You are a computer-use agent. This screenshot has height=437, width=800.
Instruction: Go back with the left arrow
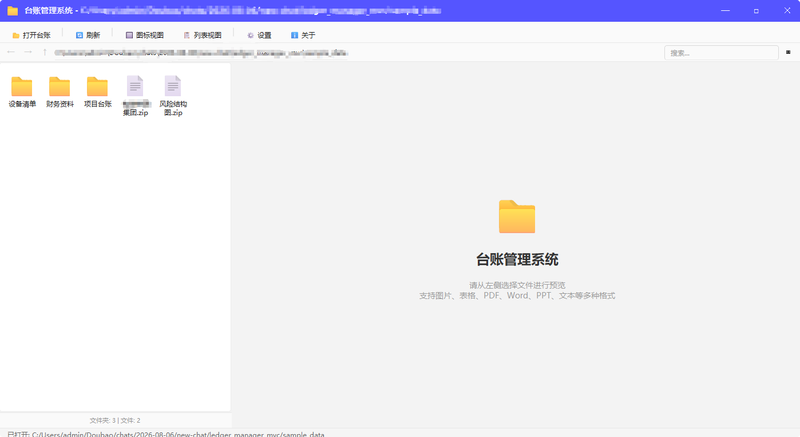pos(11,52)
